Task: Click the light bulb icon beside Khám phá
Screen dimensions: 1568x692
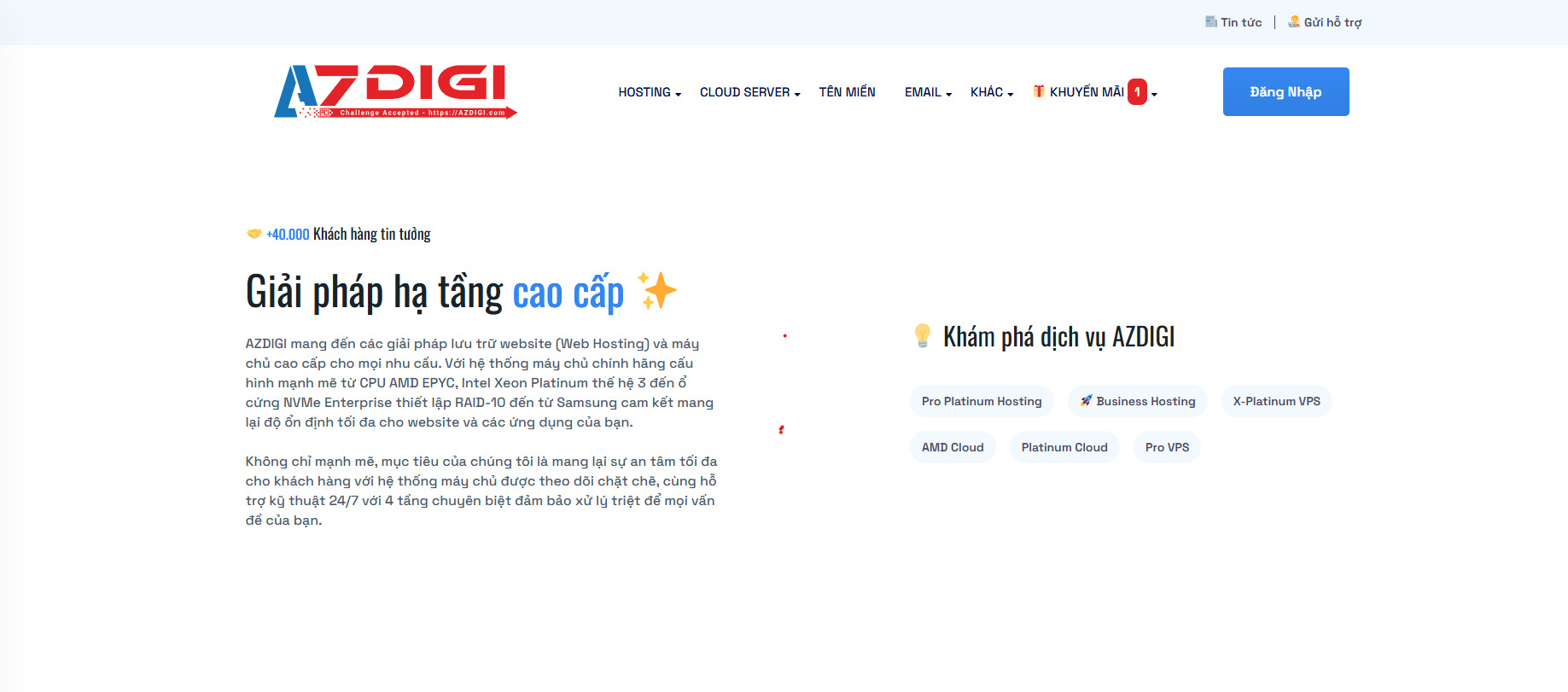Action: tap(922, 335)
